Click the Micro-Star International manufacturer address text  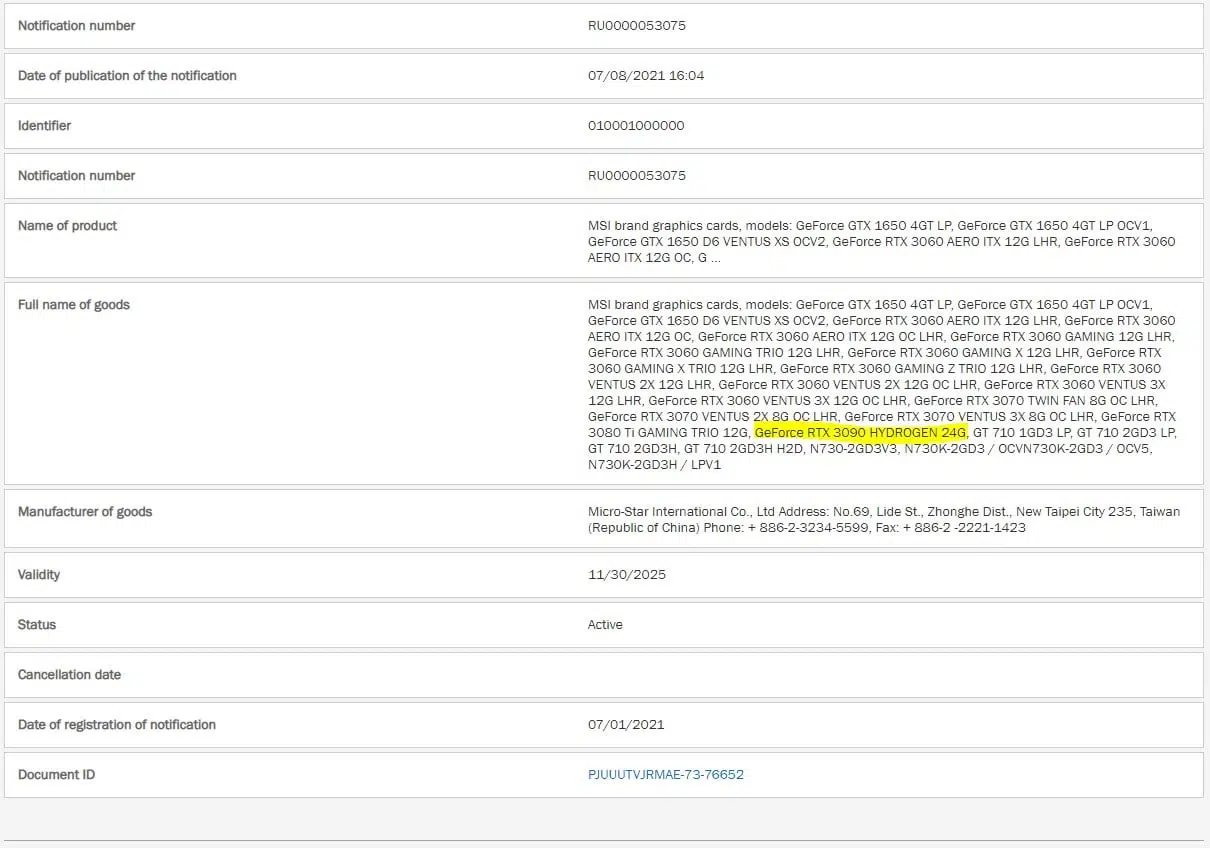[x=884, y=519]
